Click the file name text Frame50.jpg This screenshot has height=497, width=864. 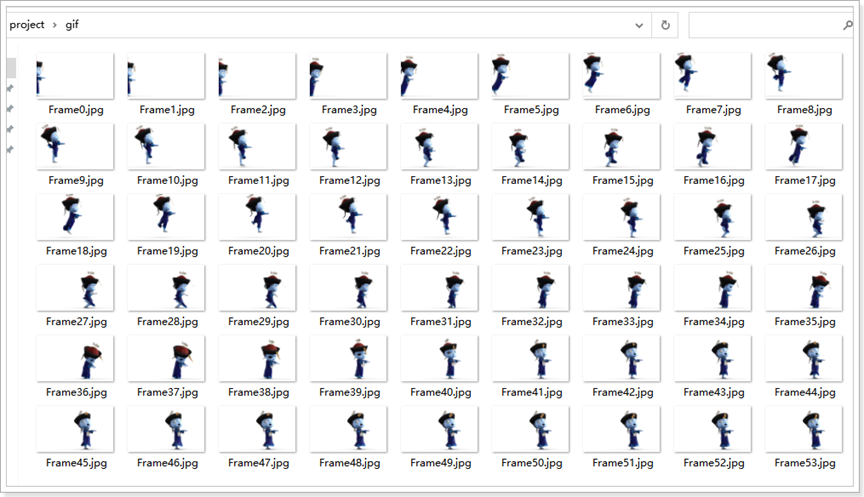pos(532,463)
